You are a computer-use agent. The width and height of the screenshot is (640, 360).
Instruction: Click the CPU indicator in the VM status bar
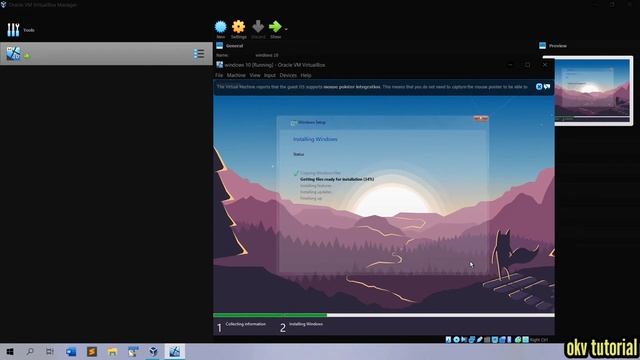pos(509,340)
